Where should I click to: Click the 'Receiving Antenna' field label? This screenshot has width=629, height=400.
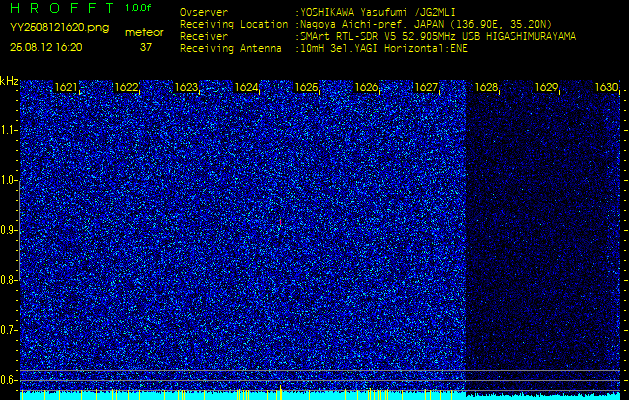tap(231, 49)
